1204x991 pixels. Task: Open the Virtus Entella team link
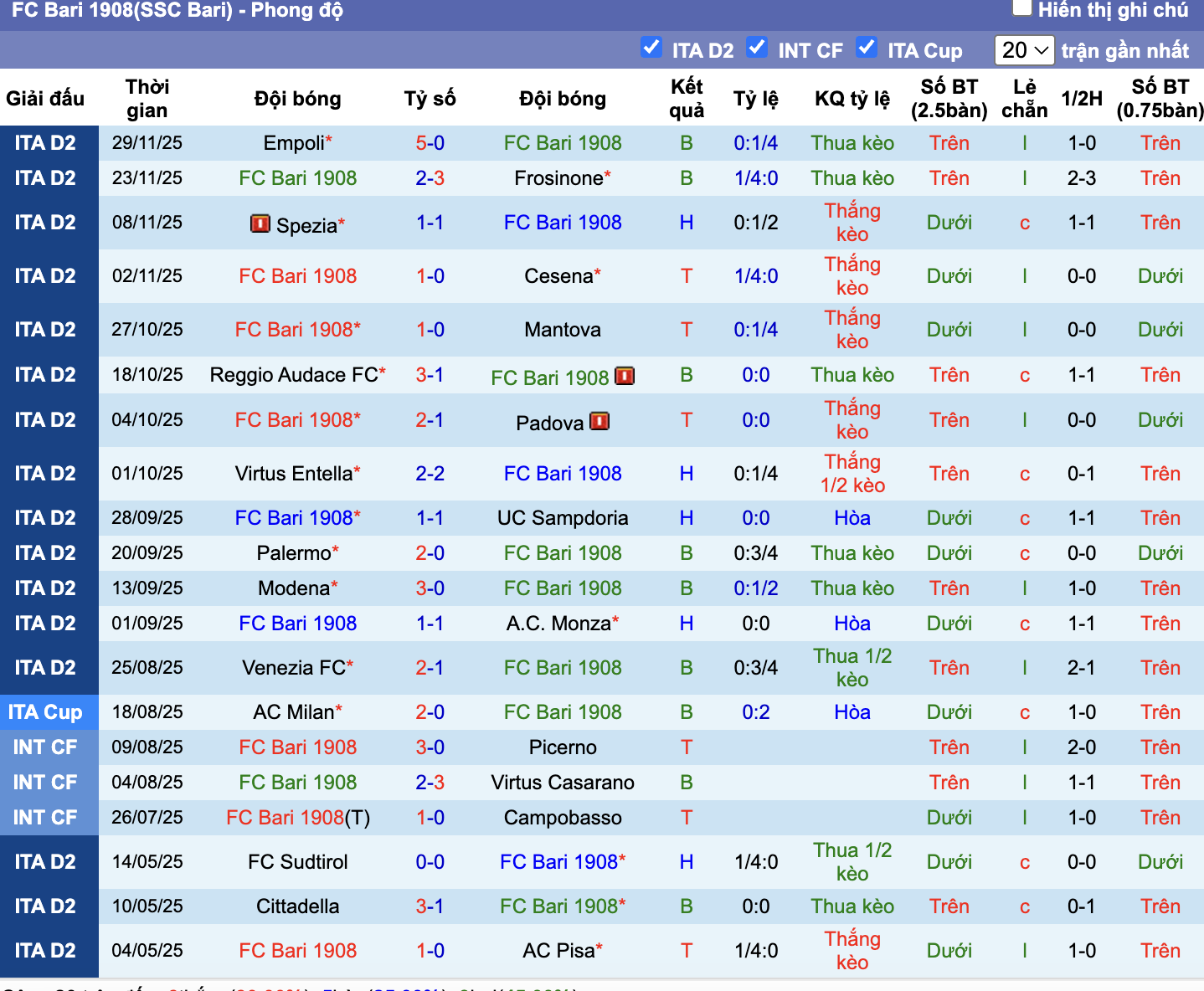click(294, 474)
